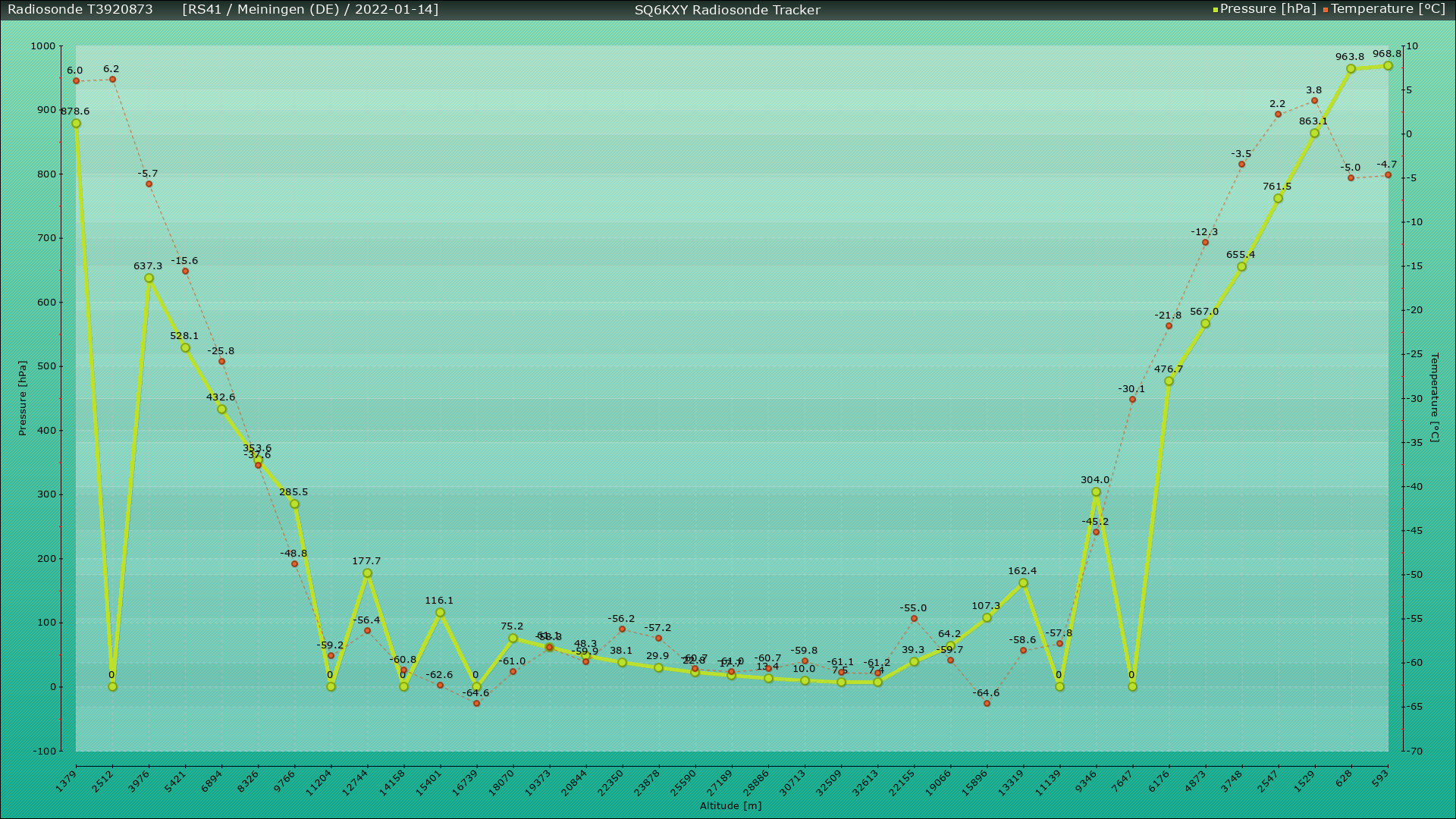
Task: Click the -30.1 temperature data point
Action: pyautogui.click(x=1132, y=400)
